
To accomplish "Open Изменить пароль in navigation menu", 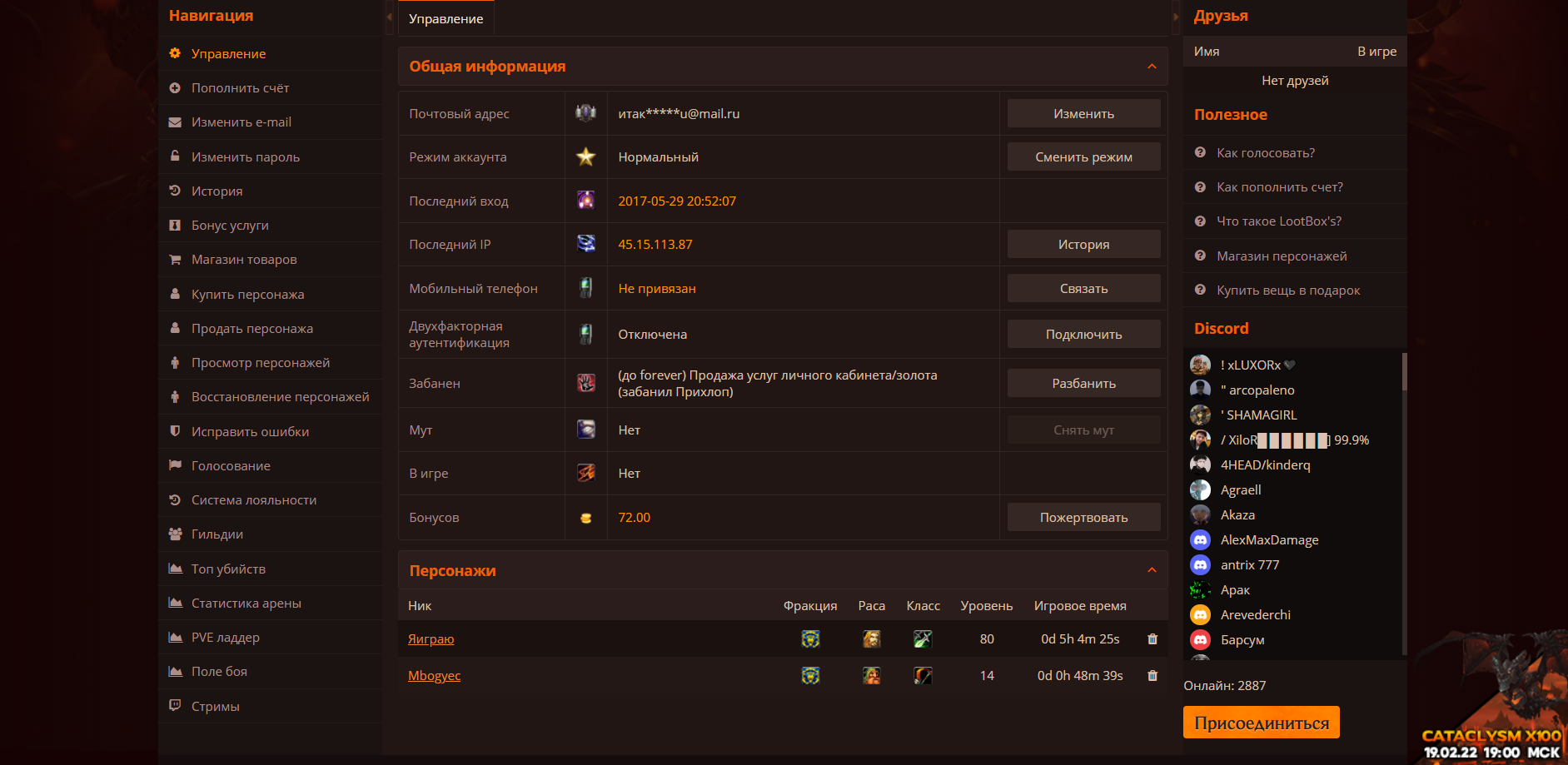I will pyautogui.click(x=246, y=157).
